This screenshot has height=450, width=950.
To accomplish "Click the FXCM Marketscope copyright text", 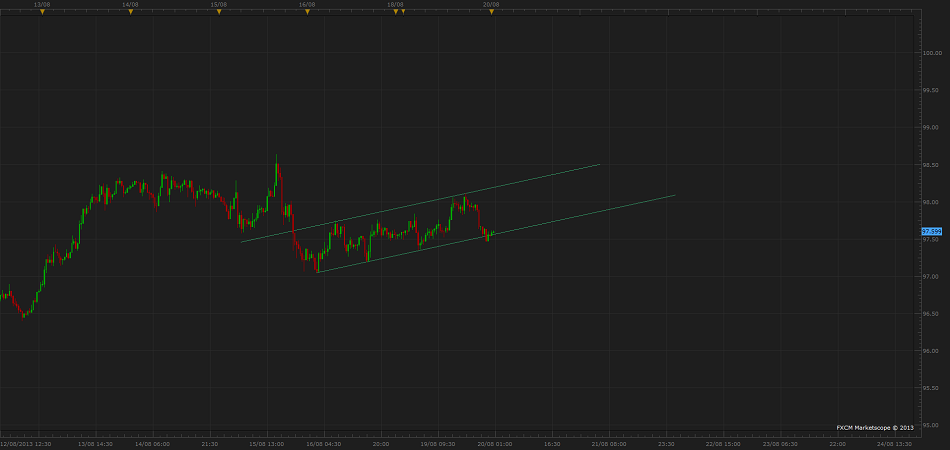I will [874, 427].
